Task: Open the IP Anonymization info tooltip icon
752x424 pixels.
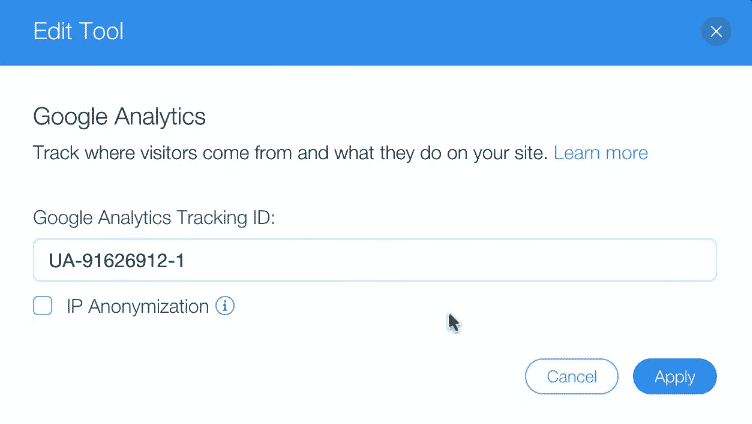Action: (x=224, y=306)
